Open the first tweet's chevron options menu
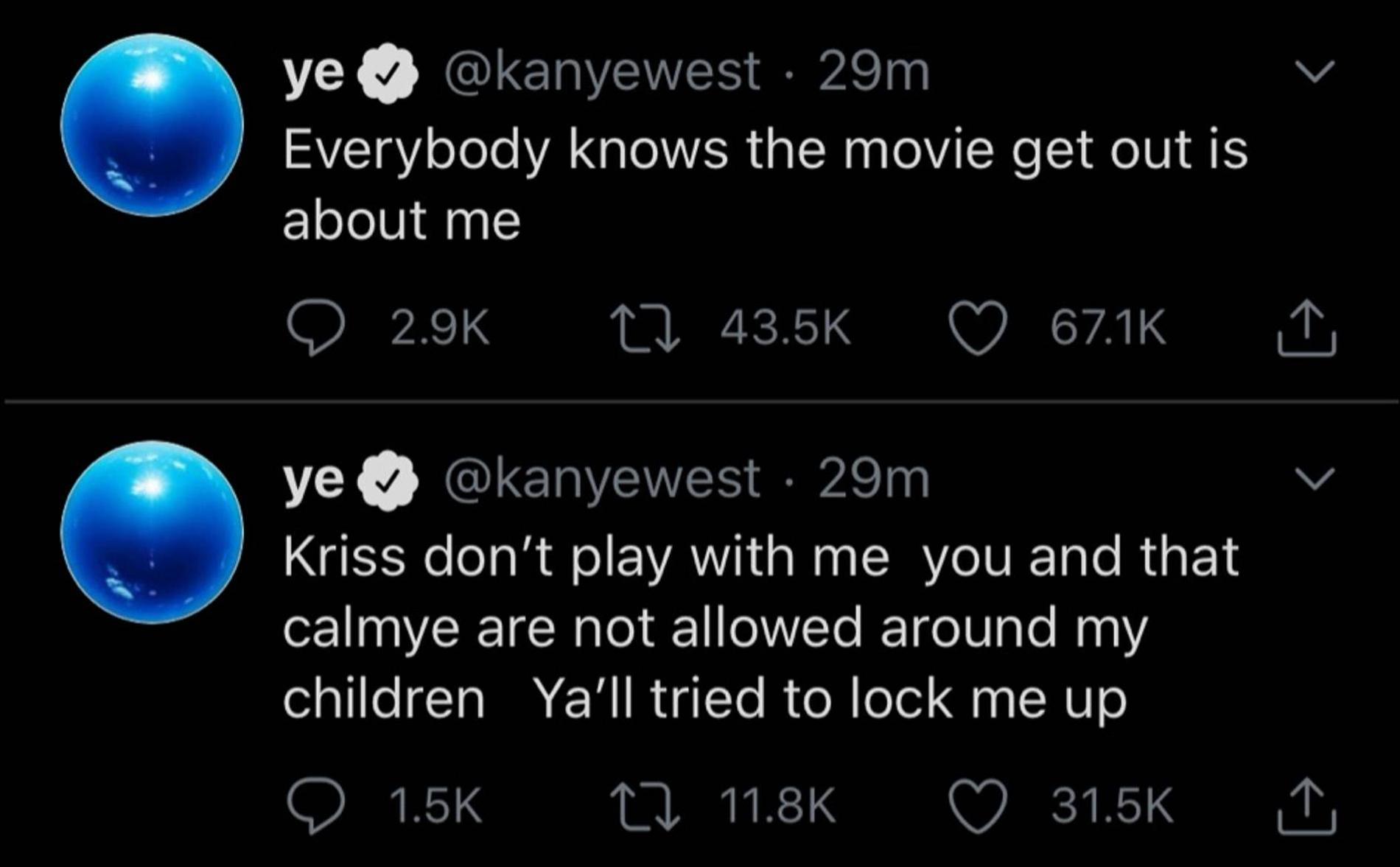The width and height of the screenshot is (1400, 867). (1315, 71)
